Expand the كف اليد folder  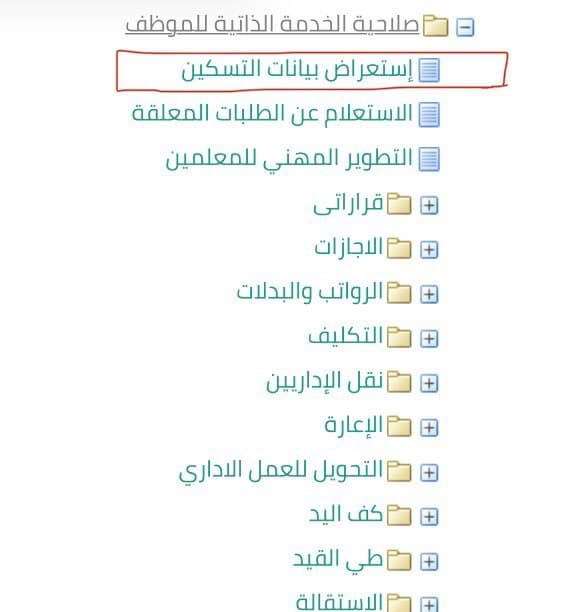pos(429,517)
